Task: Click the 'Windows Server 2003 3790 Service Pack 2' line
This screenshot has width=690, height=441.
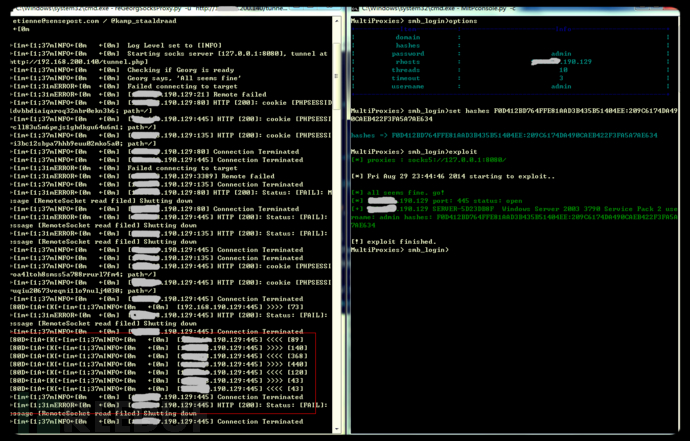Action: [x=514, y=217]
